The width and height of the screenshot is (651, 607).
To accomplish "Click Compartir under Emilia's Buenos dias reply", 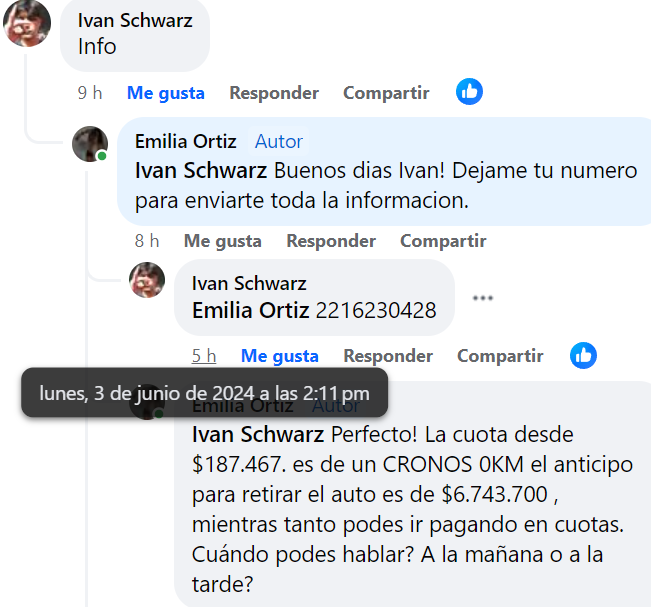I will (x=443, y=241).
